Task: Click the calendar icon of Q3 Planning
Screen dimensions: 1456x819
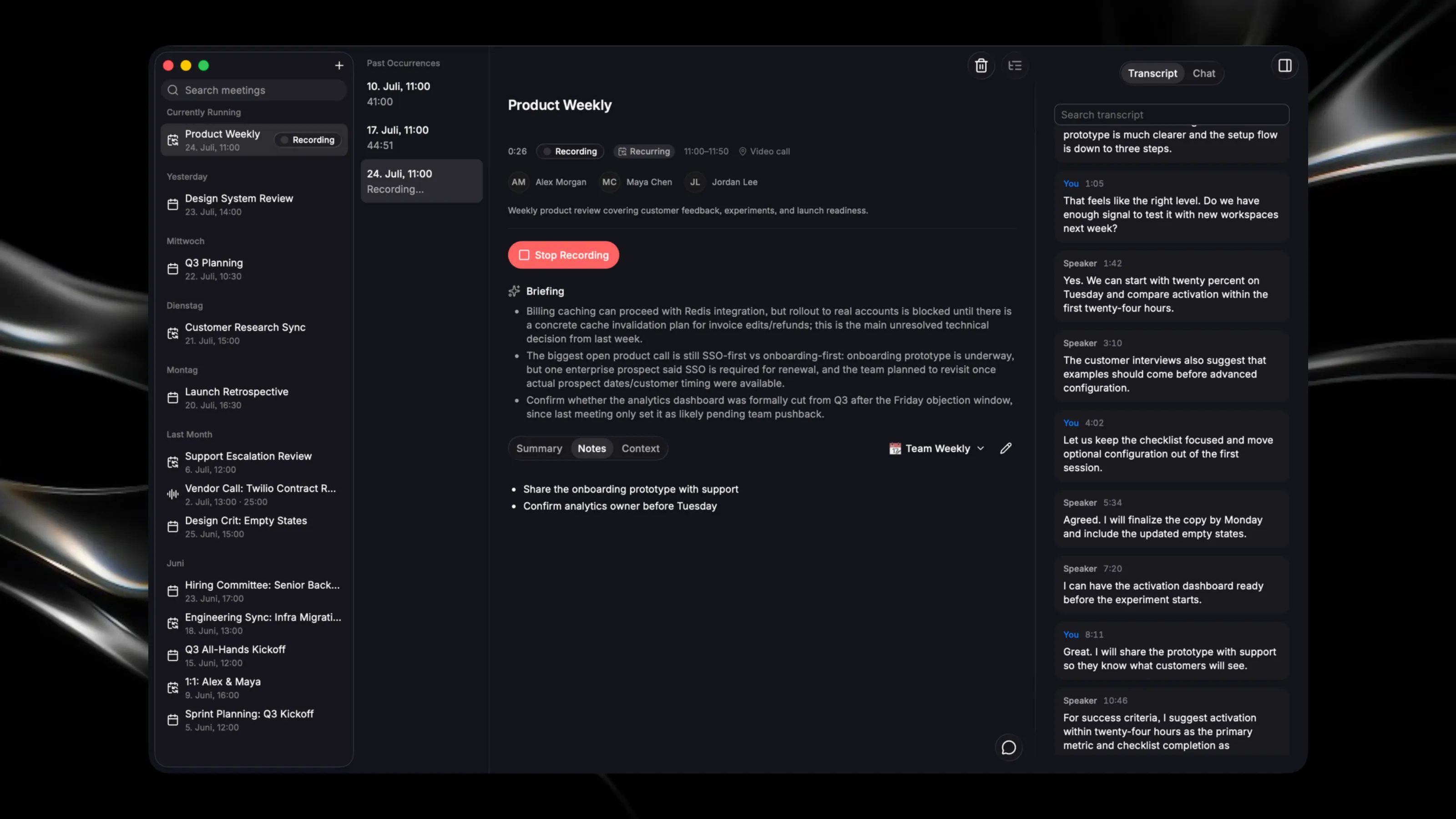Action: pos(173,269)
